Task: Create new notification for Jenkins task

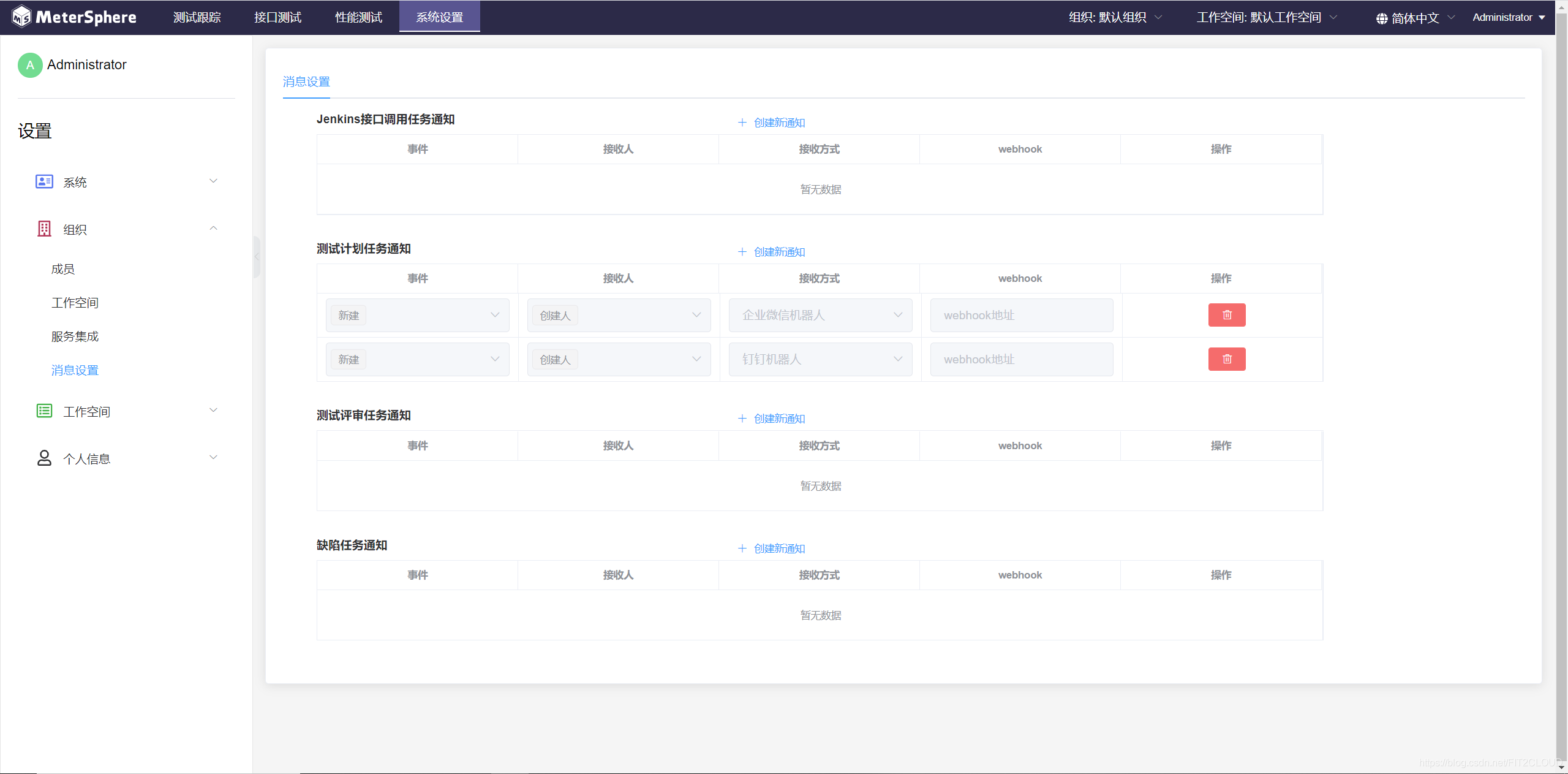Action: coord(772,123)
